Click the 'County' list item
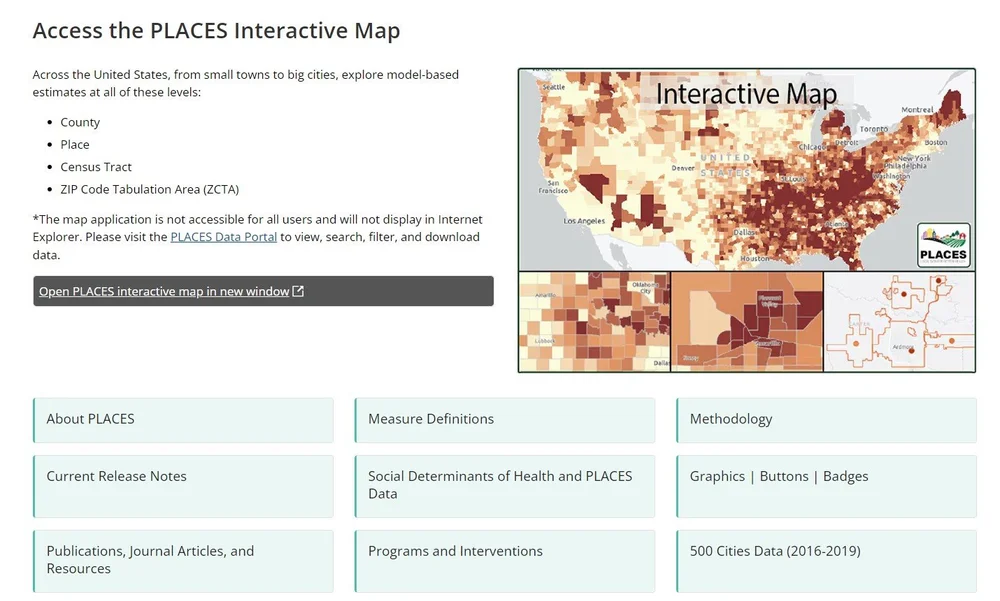 tap(80, 122)
